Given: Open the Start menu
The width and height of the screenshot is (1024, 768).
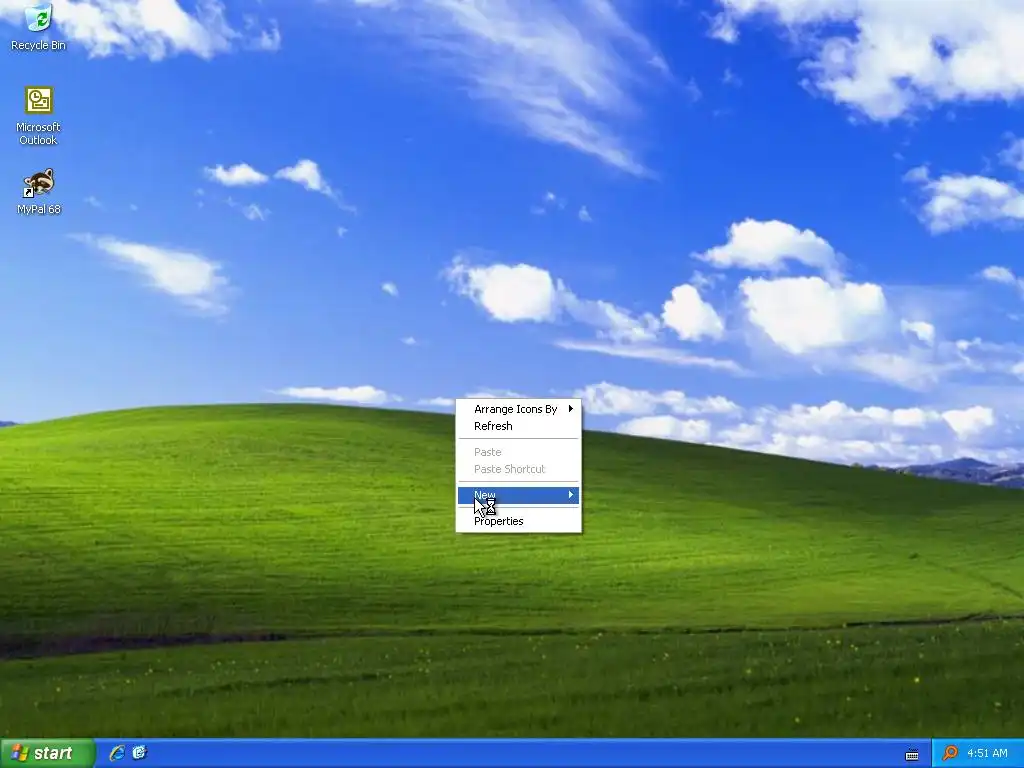Looking at the screenshot, I should coord(47,753).
